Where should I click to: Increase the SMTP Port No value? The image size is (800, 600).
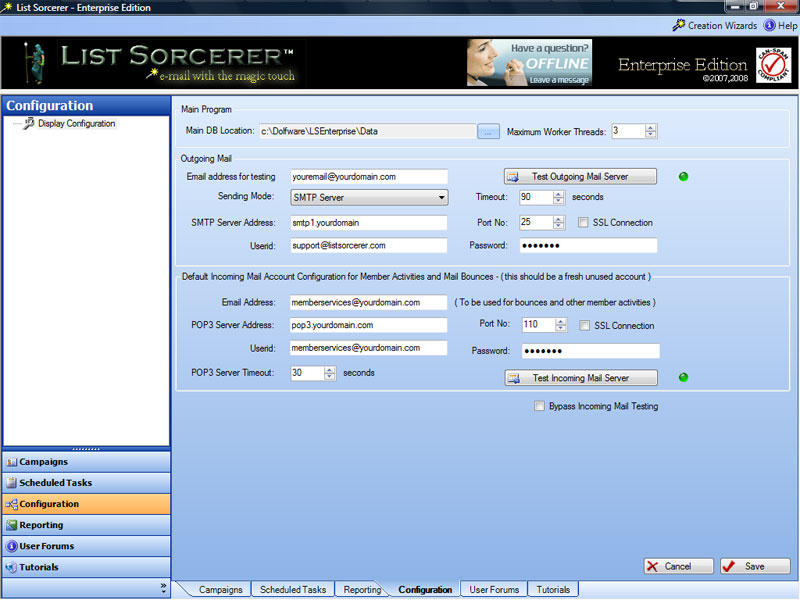[x=559, y=219]
